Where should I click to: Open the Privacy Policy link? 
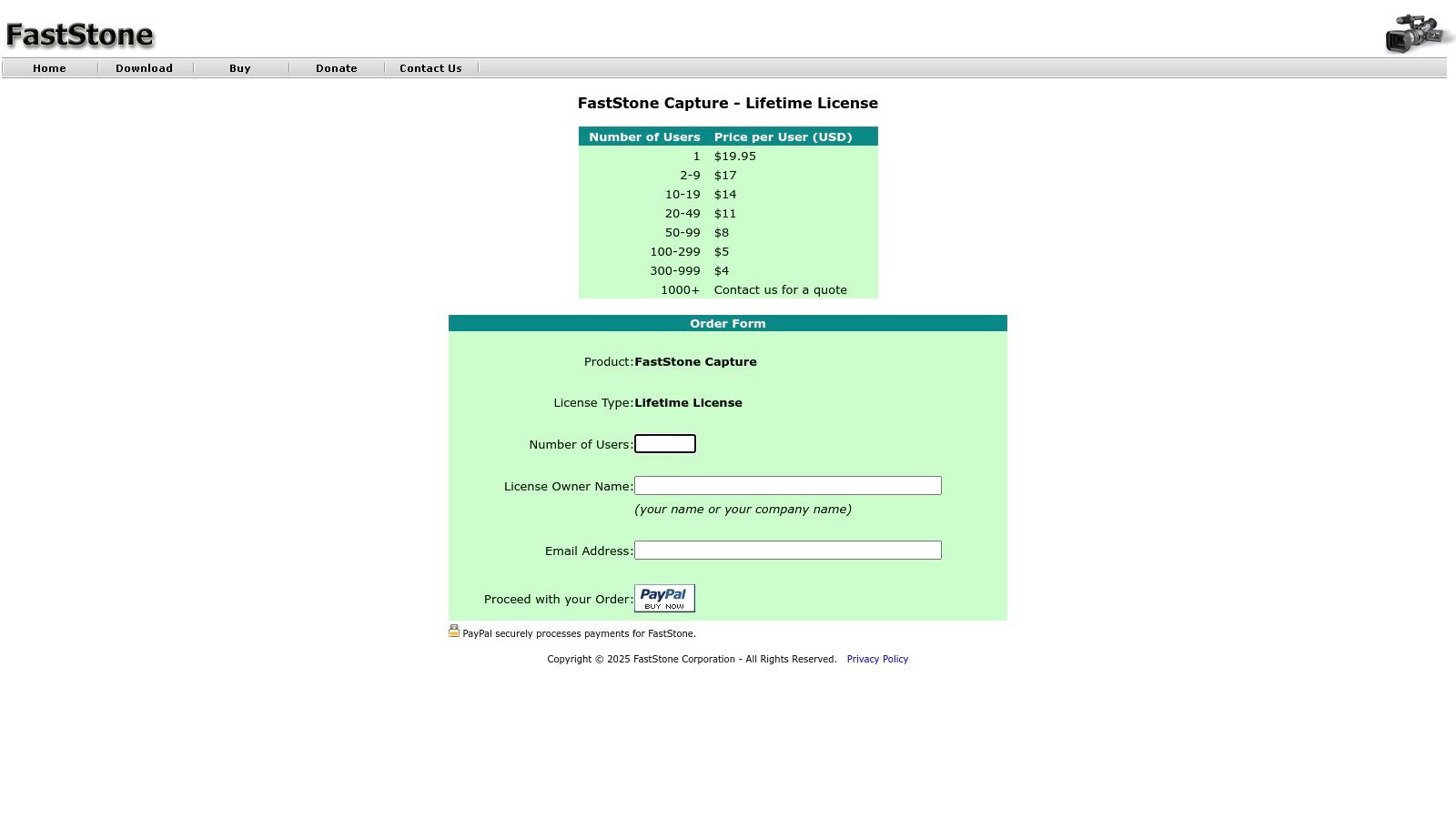[877, 659]
